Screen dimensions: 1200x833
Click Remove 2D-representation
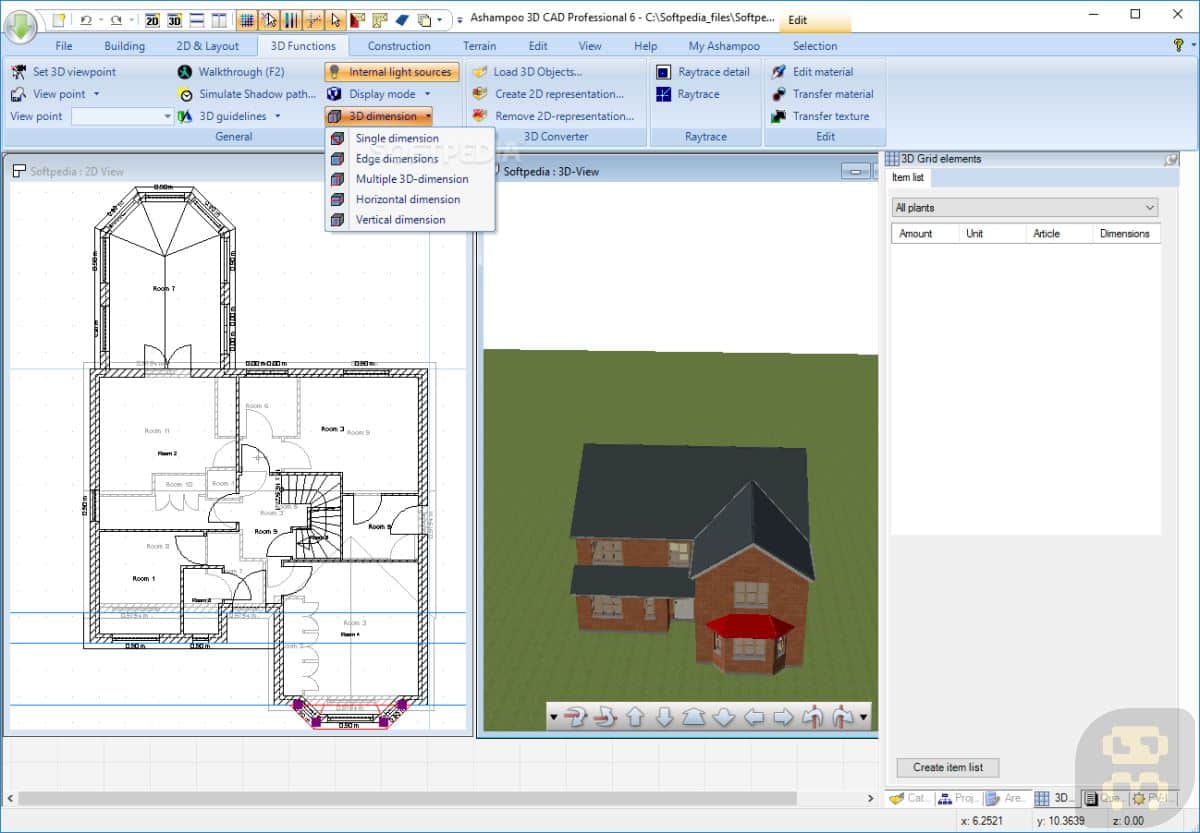(553, 116)
